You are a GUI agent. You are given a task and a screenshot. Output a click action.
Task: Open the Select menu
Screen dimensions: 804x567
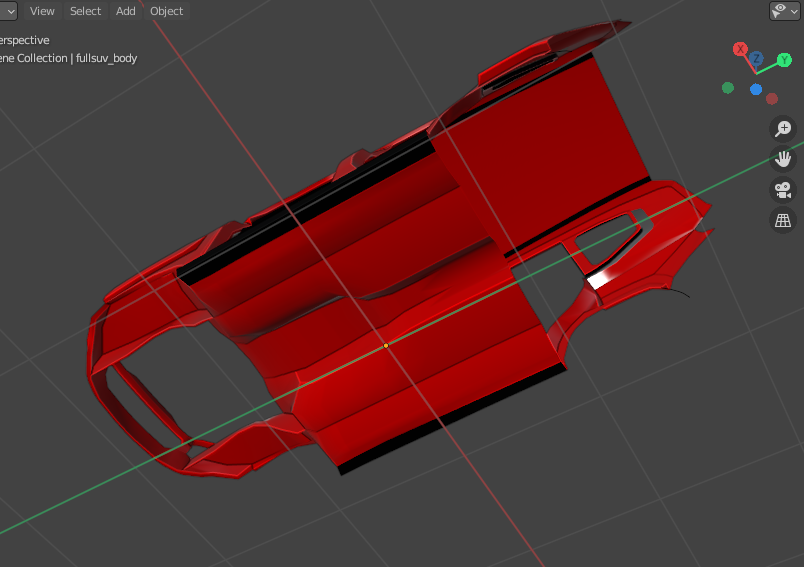coord(85,11)
